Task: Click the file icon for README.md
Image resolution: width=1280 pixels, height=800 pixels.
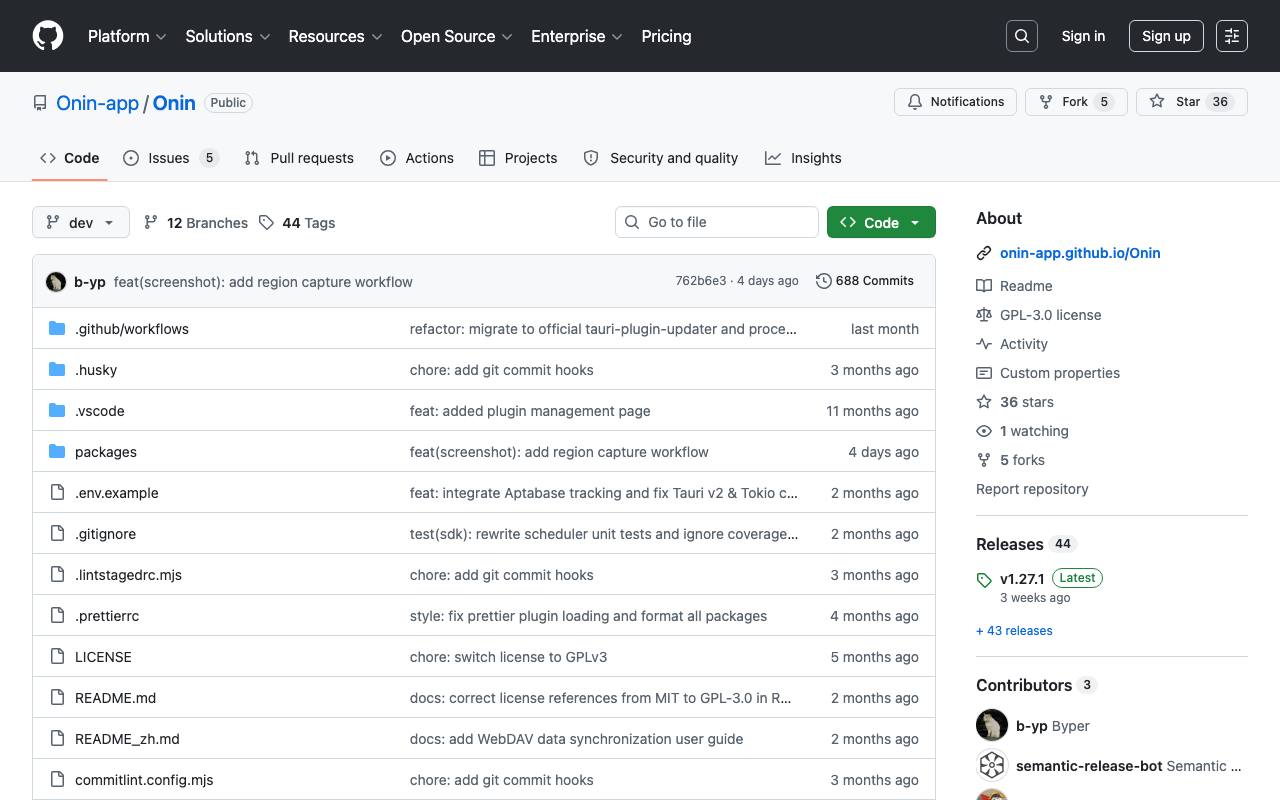Action: tap(57, 698)
